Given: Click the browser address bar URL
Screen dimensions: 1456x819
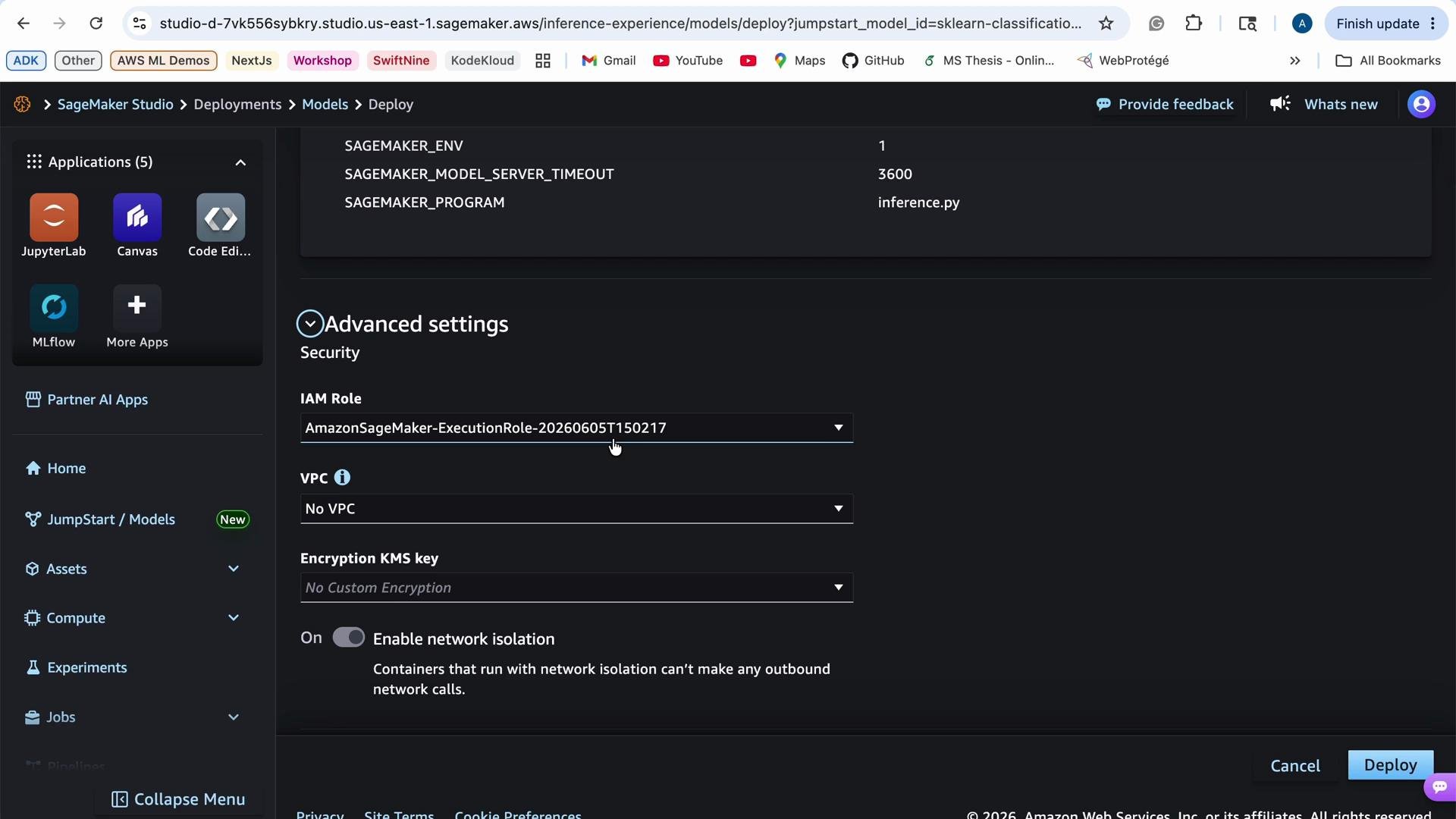Looking at the screenshot, I should click(620, 24).
